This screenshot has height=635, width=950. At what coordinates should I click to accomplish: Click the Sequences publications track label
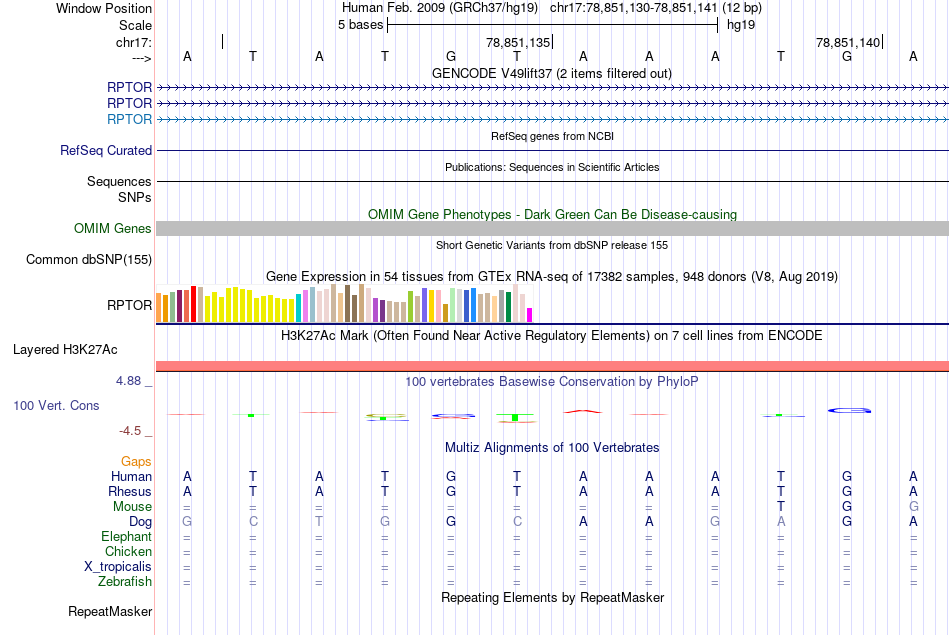tap(119, 181)
